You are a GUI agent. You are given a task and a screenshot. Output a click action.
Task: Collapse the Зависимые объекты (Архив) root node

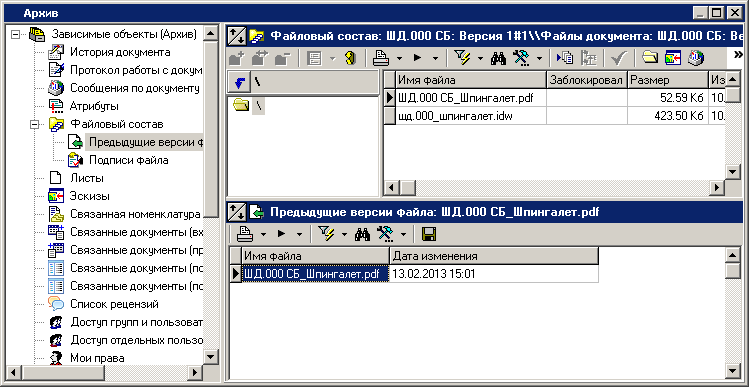pos(15,34)
